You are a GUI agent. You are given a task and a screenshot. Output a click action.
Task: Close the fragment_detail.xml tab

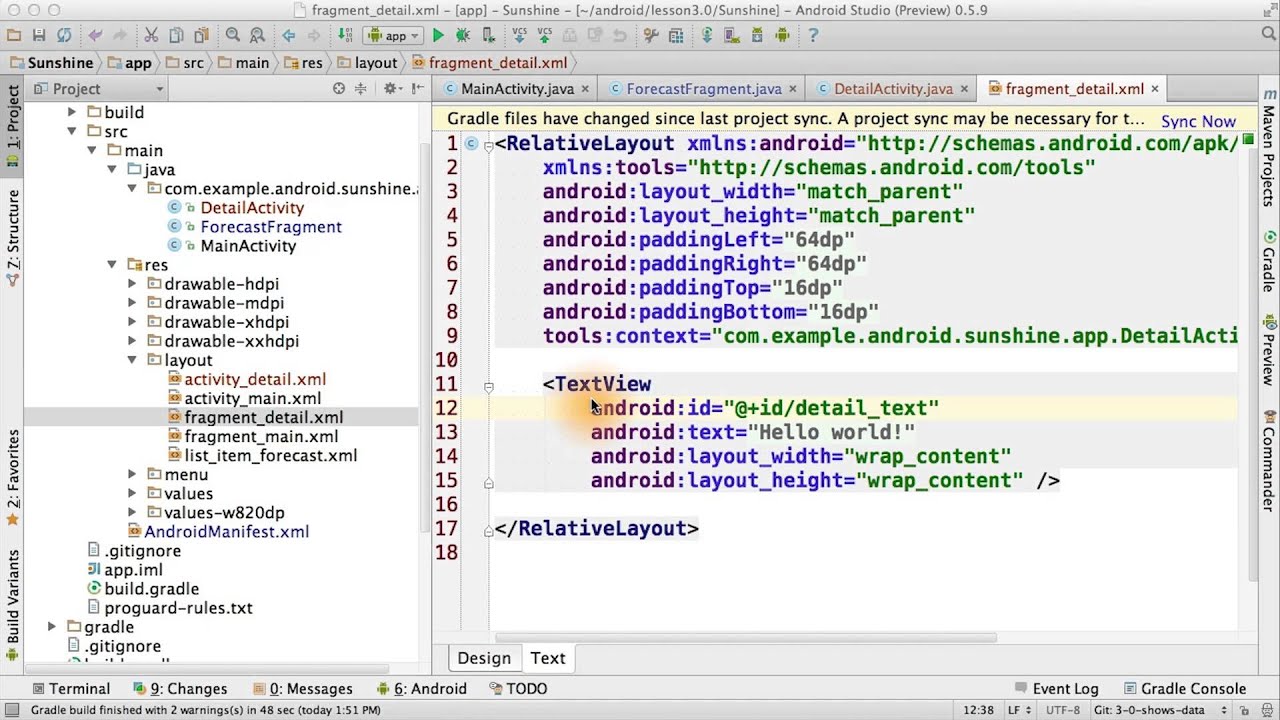click(x=1154, y=89)
